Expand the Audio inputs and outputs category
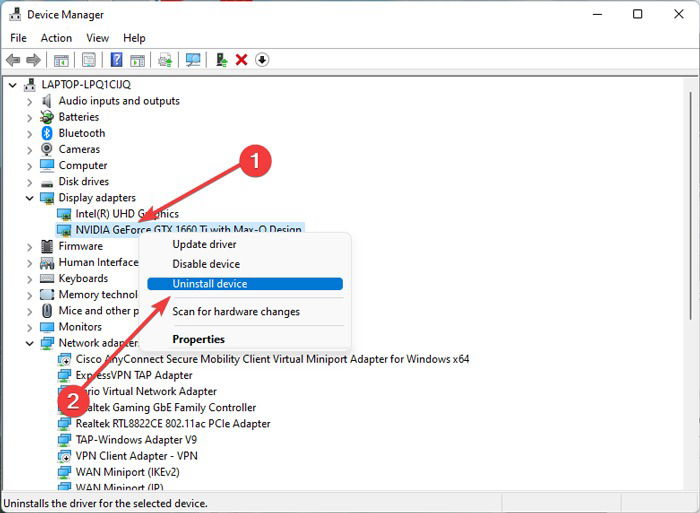This screenshot has height=513, width=700. tap(29, 102)
